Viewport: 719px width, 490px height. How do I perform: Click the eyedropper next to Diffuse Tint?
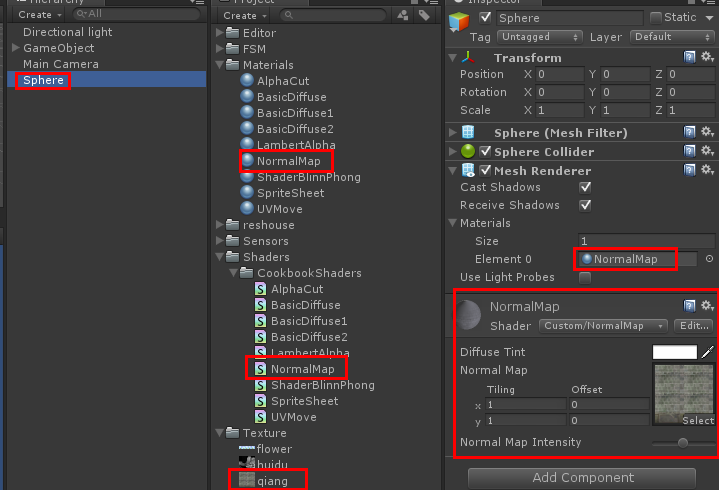tap(707, 352)
